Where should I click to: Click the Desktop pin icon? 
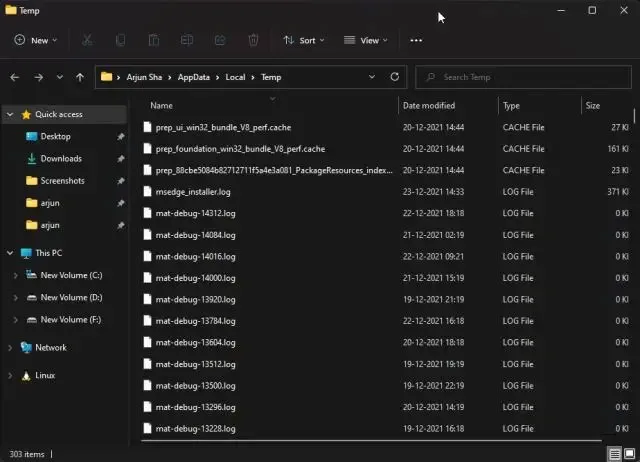point(121,137)
